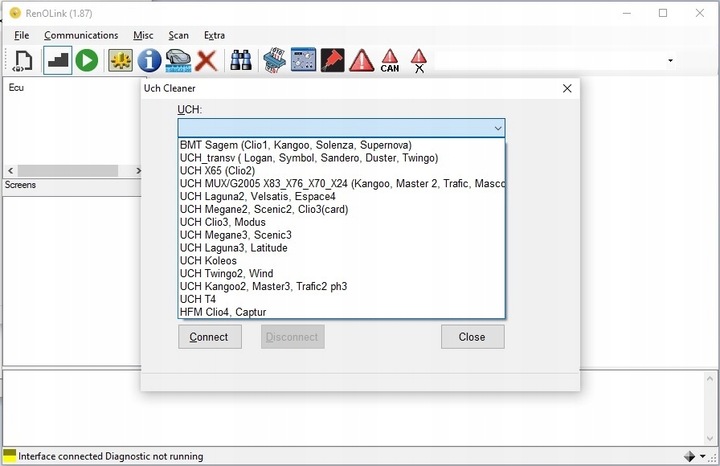
Task: Click the Close button in dialog
Action: pyautogui.click(x=472, y=337)
